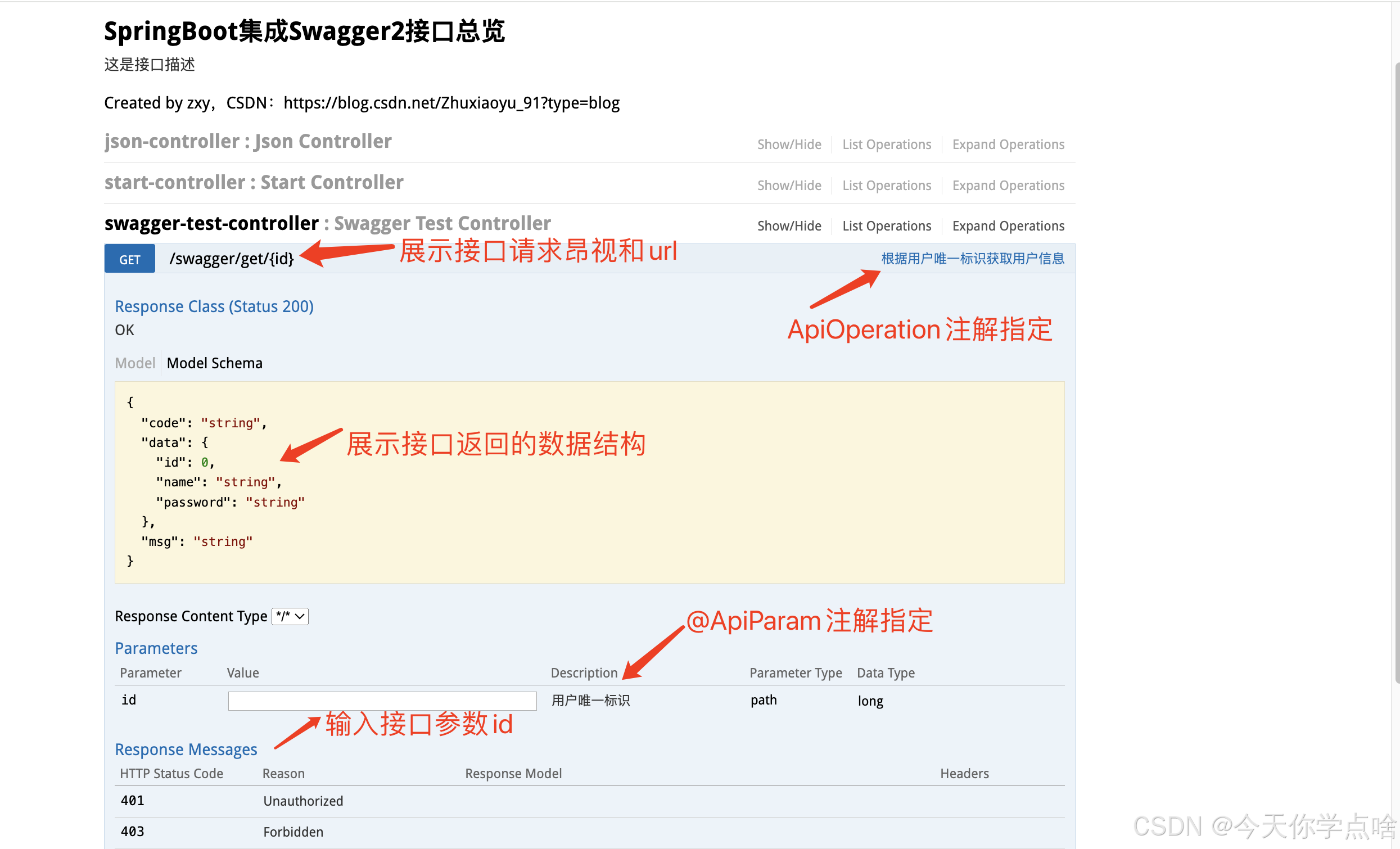Toggle Show/Hide for swagger-test-controller
Viewport: 1400px width, 849px height.
tap(789, 226)
